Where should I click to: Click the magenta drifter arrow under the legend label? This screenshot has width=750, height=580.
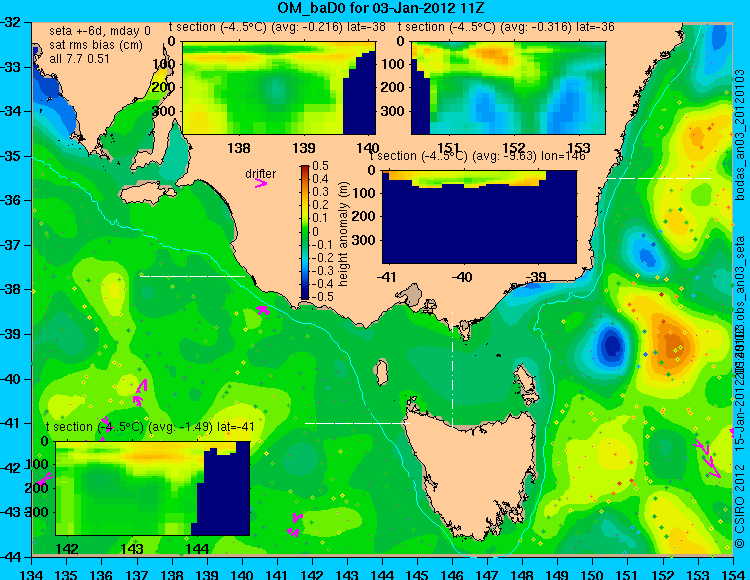pyautogui.click(x=261, y=184)
